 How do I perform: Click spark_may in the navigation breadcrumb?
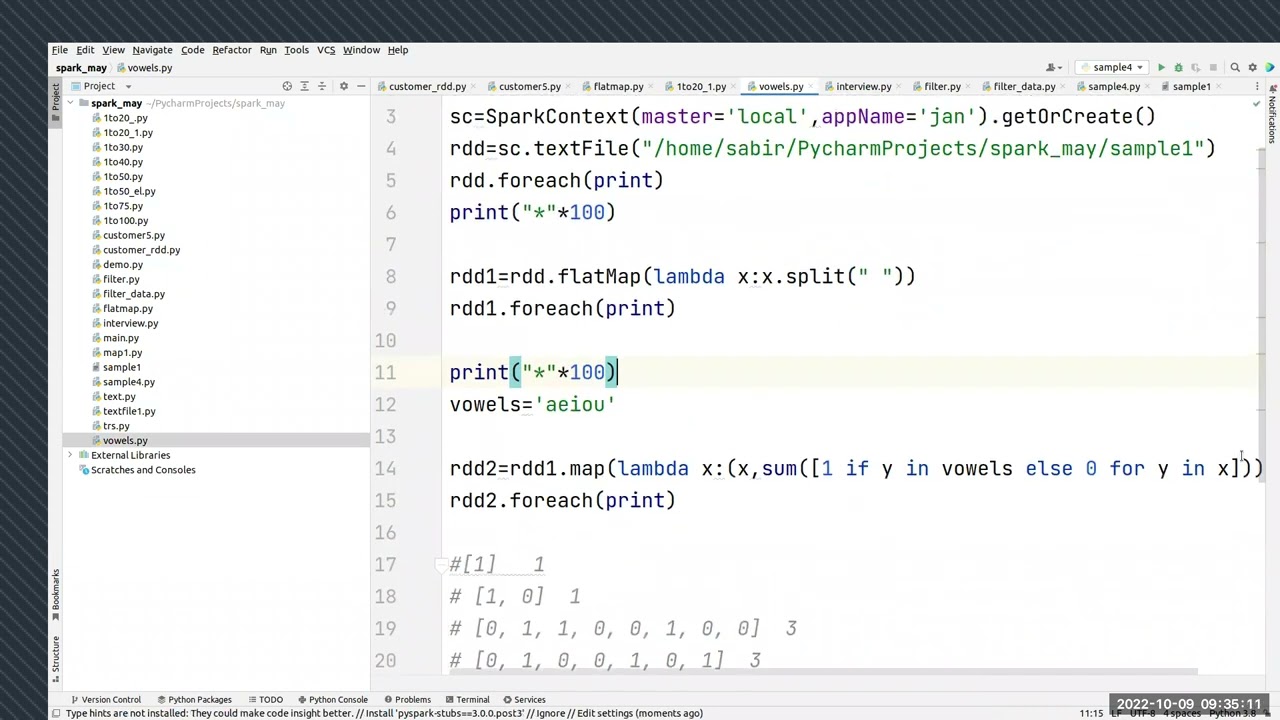(81, 68)
